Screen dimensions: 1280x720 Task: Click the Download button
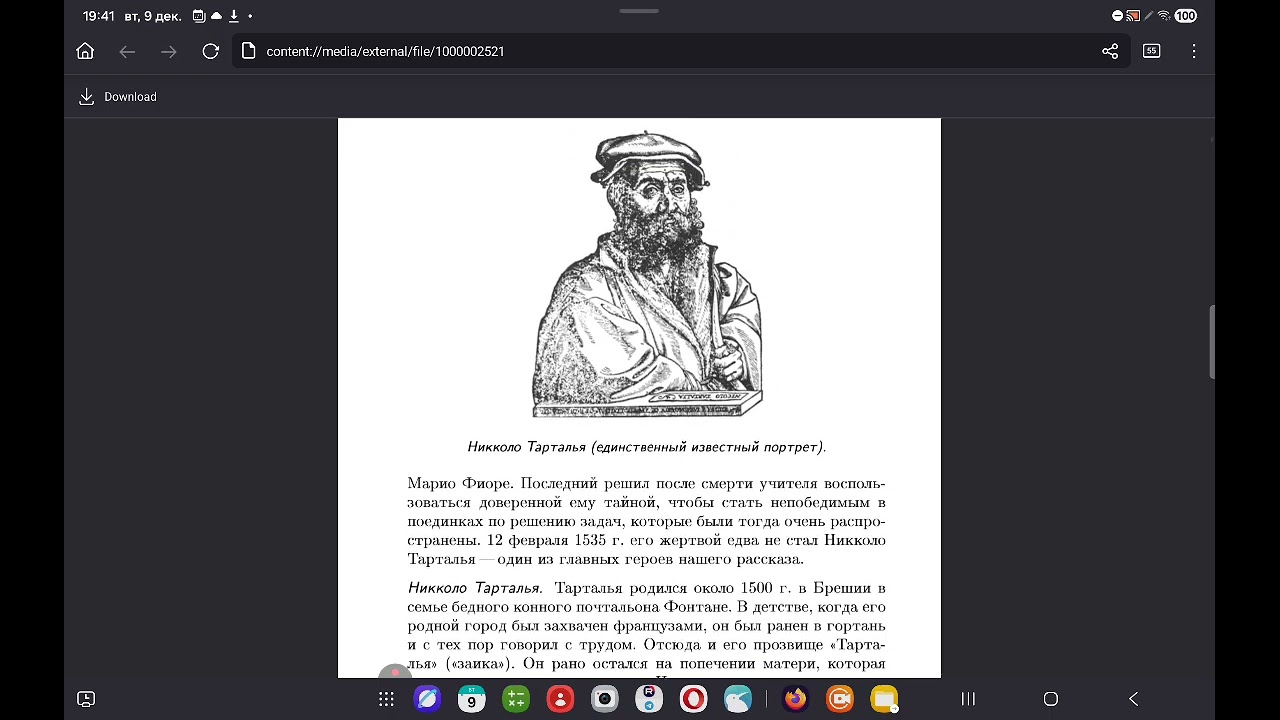[x=118, y=97]
